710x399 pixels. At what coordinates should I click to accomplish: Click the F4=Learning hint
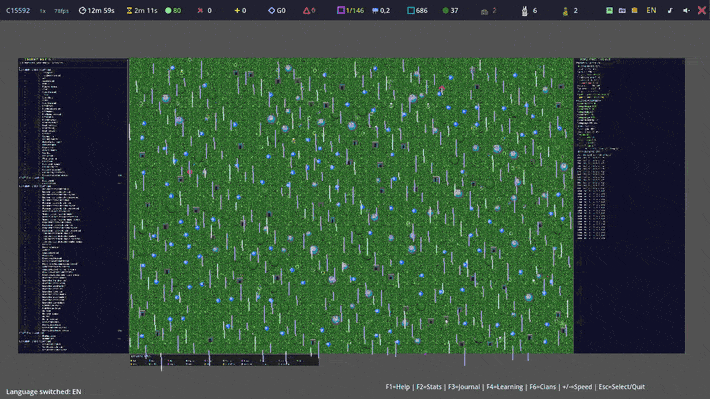[504, 387]
